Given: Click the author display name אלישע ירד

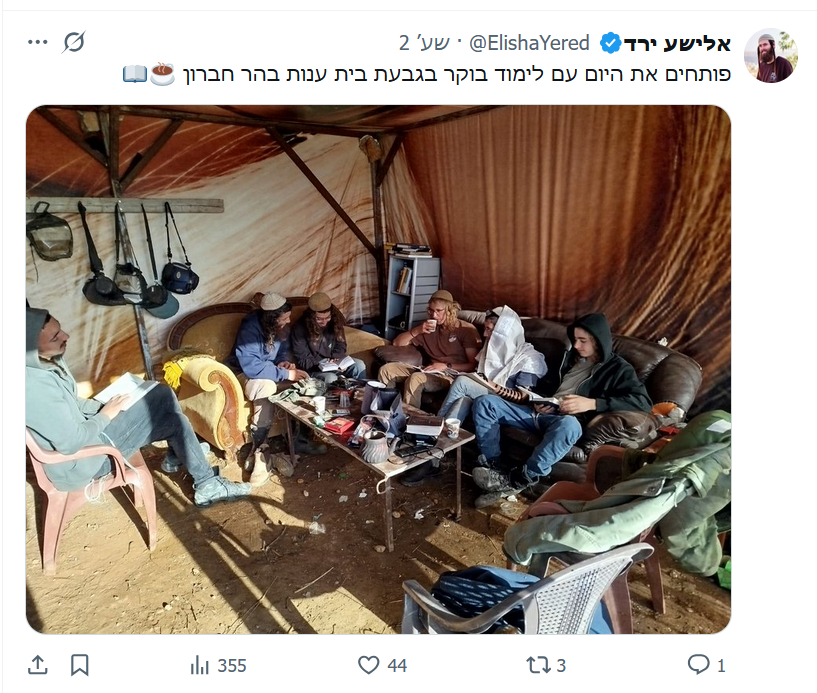Looking at the screenshot, I should click(677, 43).
